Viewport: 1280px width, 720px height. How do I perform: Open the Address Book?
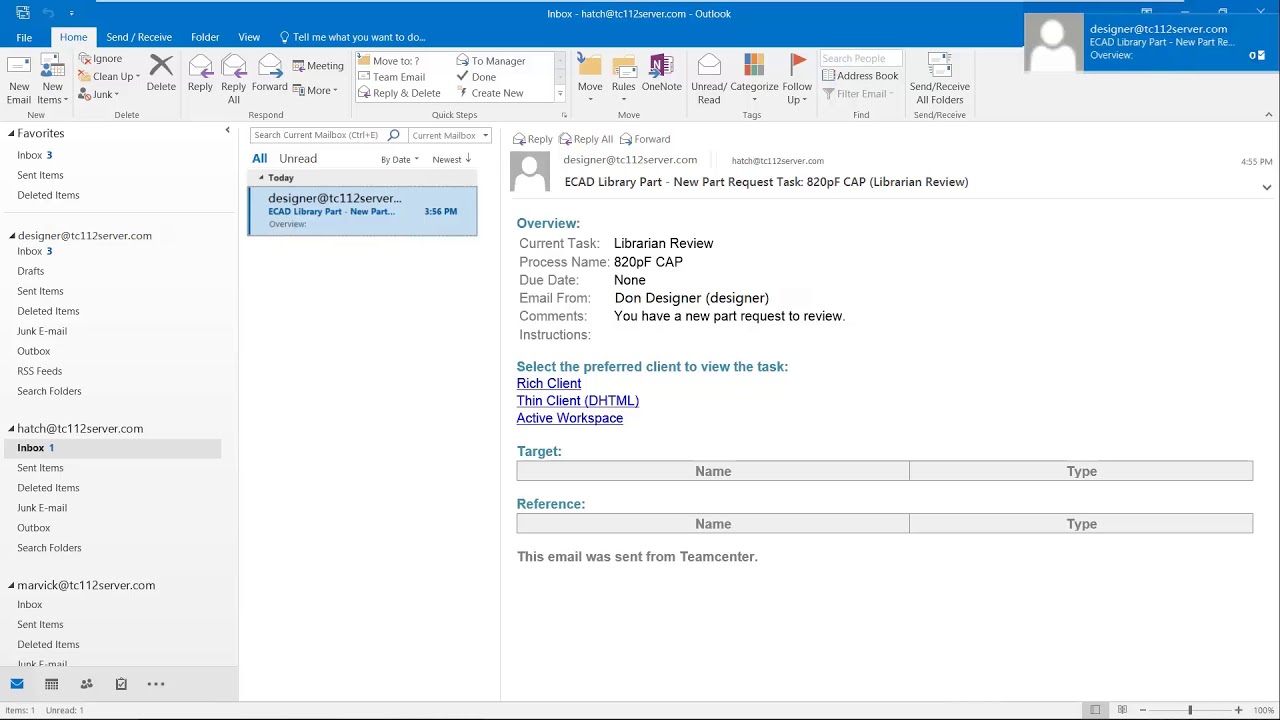[x=860, y=76]
